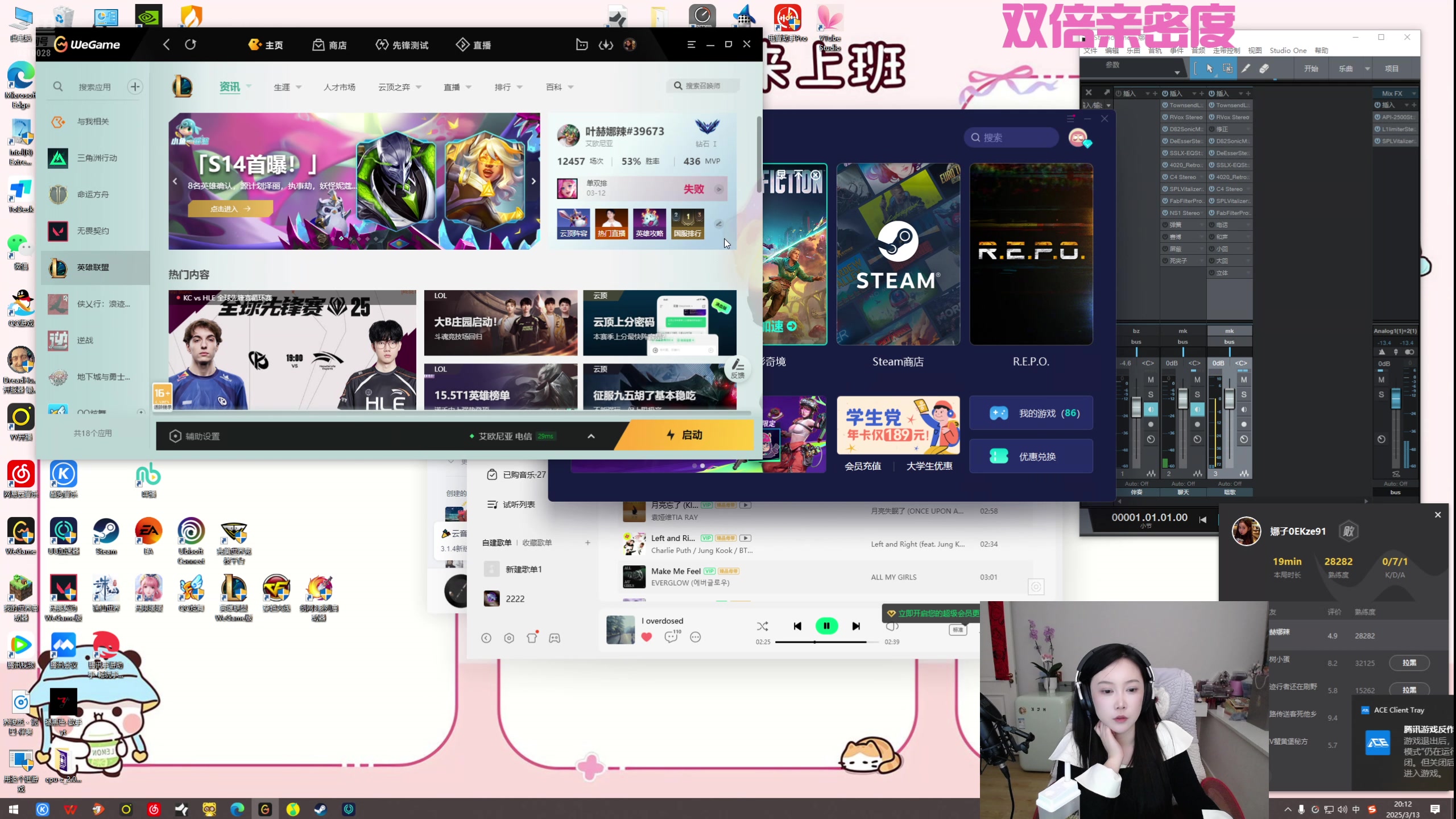Open the more options ellipsis for I overdosed
The image size is (1456, 819).
[696, 637]
